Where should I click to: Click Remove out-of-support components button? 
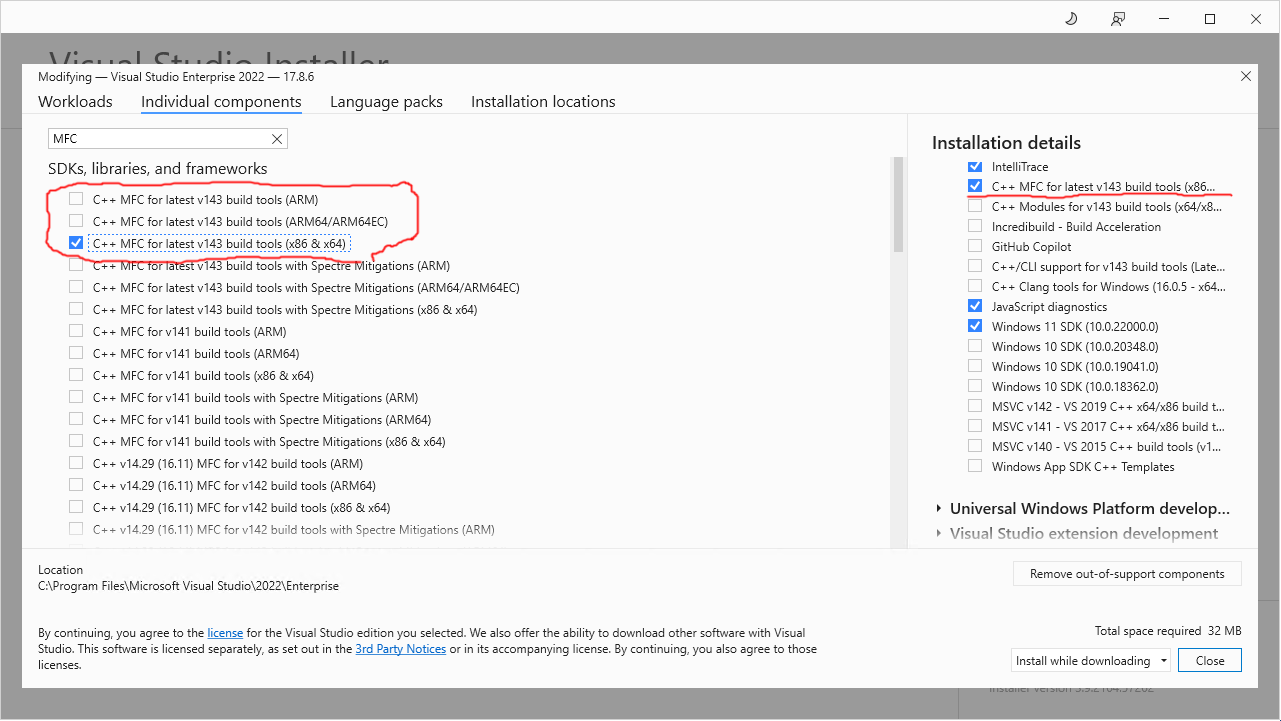(x=1127, y=574)
